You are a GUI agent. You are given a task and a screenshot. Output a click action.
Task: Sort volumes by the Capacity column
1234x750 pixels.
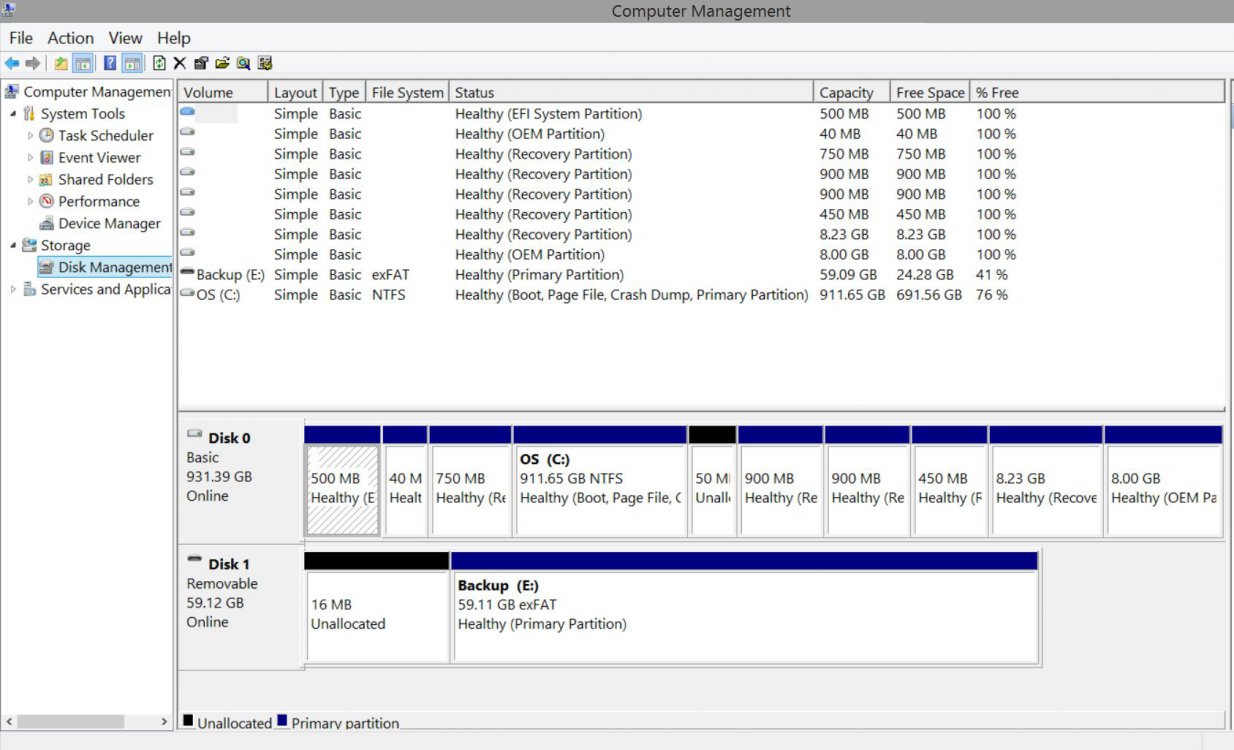[x=849, y=91]
